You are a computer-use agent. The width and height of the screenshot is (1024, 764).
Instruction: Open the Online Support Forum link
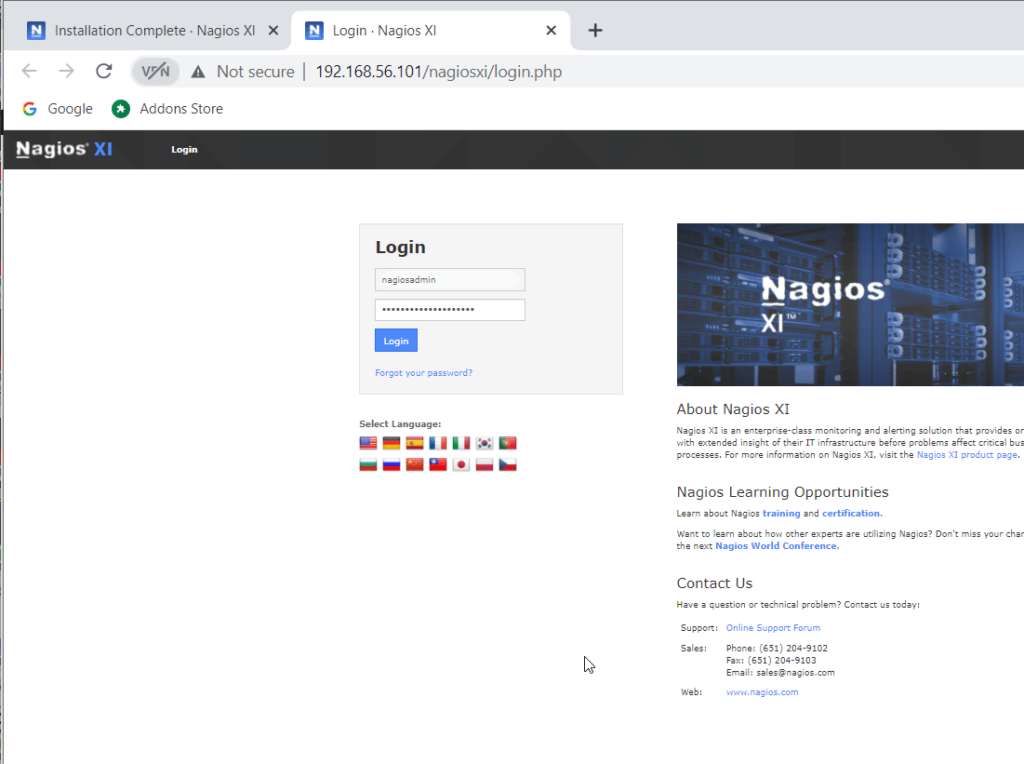tap(773, 628)
